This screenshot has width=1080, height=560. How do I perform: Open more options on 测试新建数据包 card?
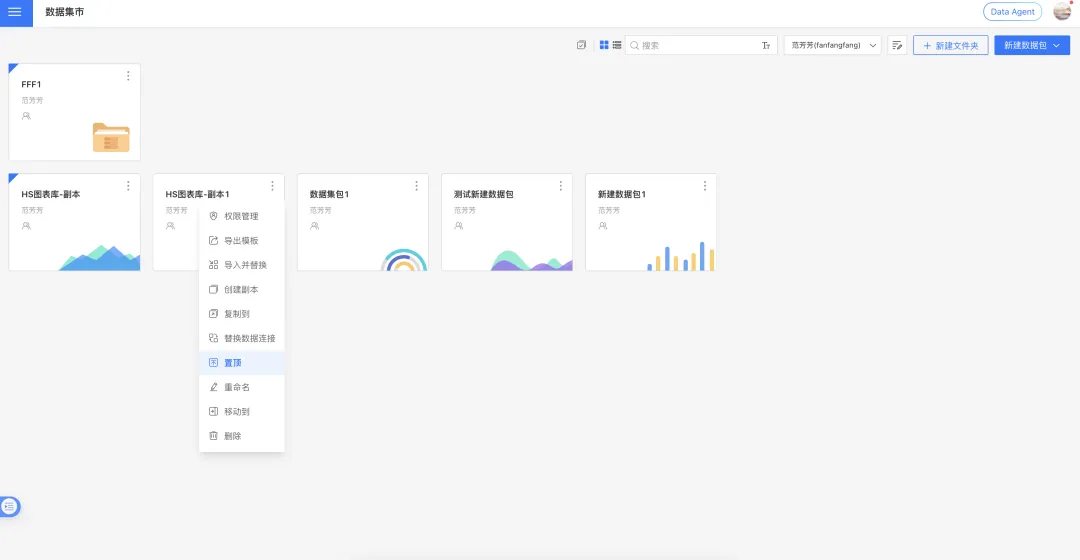pos(561,186)
